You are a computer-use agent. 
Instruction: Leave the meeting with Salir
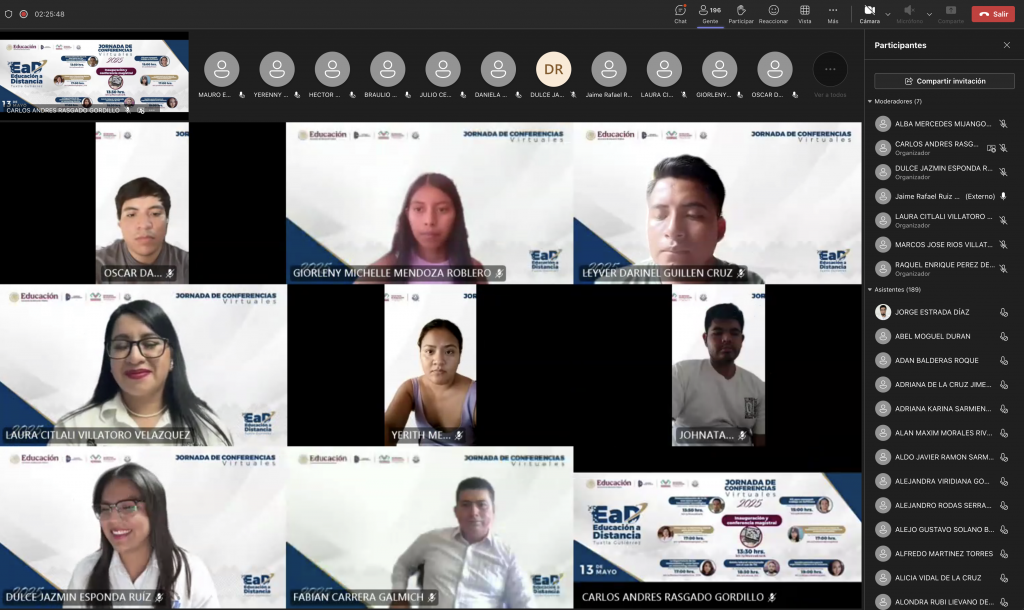pyautogui.click(x=993, y=14)
